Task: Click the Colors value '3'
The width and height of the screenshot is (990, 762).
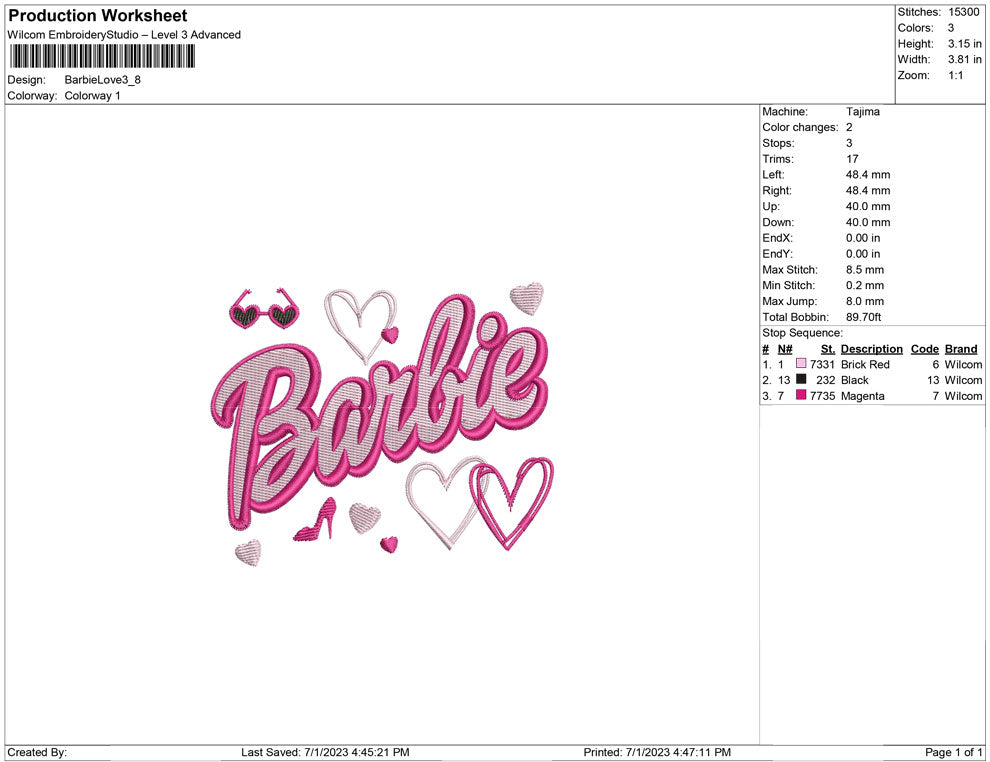Action: click(x=951, y=28)
